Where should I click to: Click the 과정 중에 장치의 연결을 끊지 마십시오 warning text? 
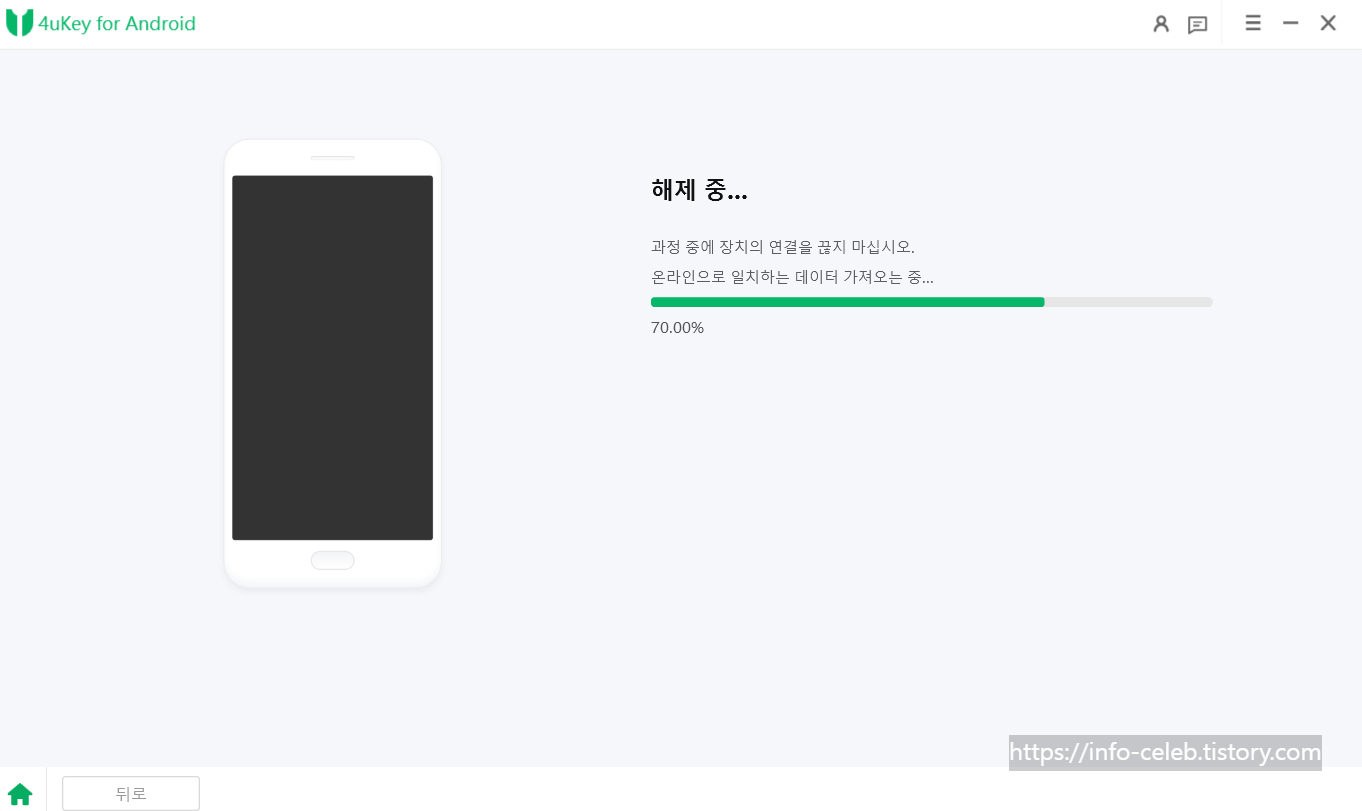782,247
